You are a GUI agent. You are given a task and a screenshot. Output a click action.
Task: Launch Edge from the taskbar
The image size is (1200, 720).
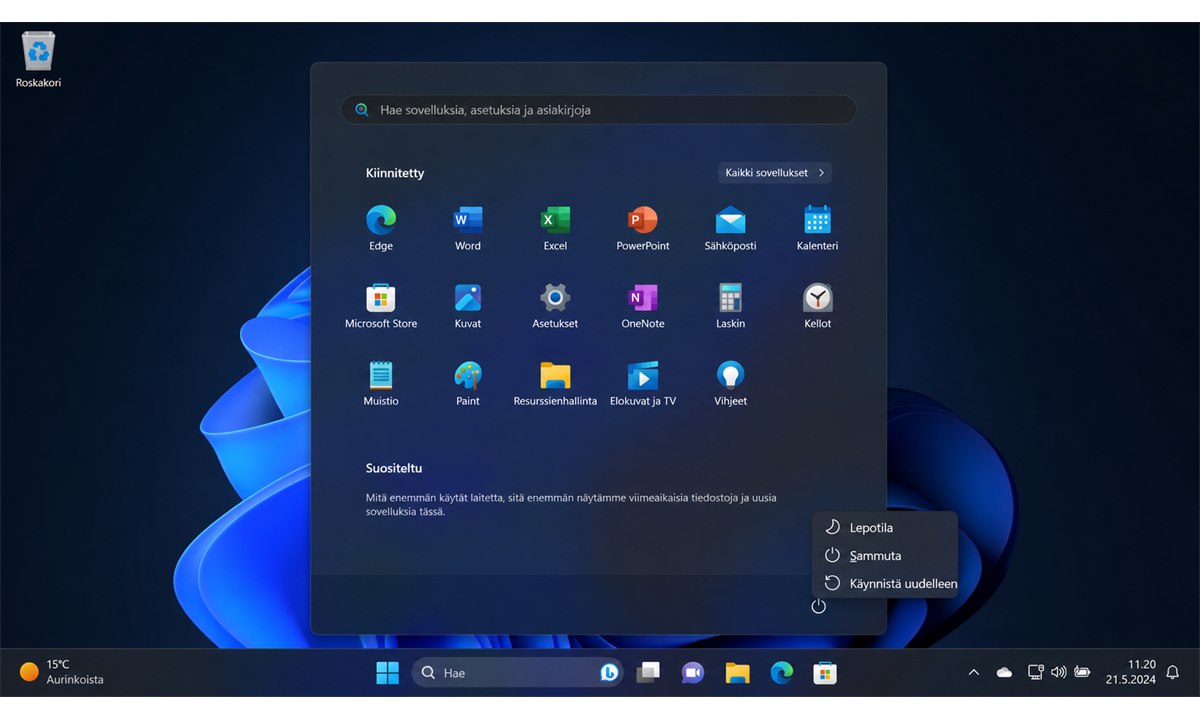point(781,673)
